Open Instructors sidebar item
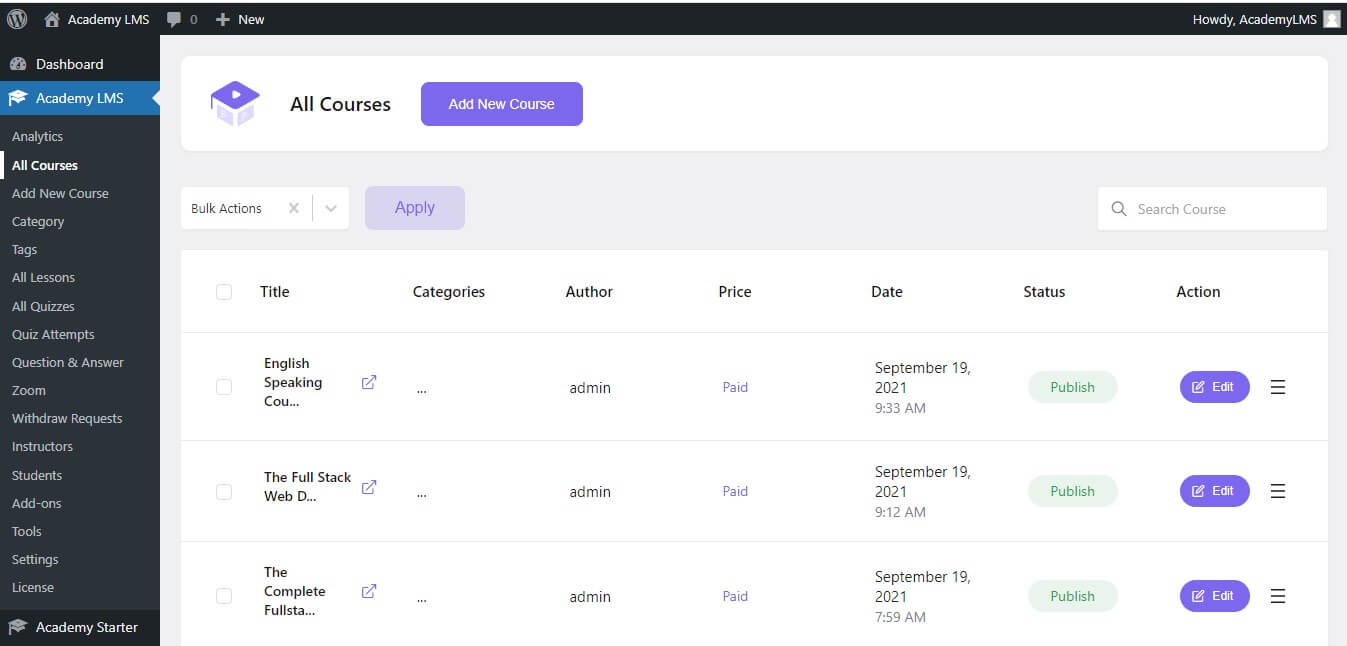 (x=42, y=446)
